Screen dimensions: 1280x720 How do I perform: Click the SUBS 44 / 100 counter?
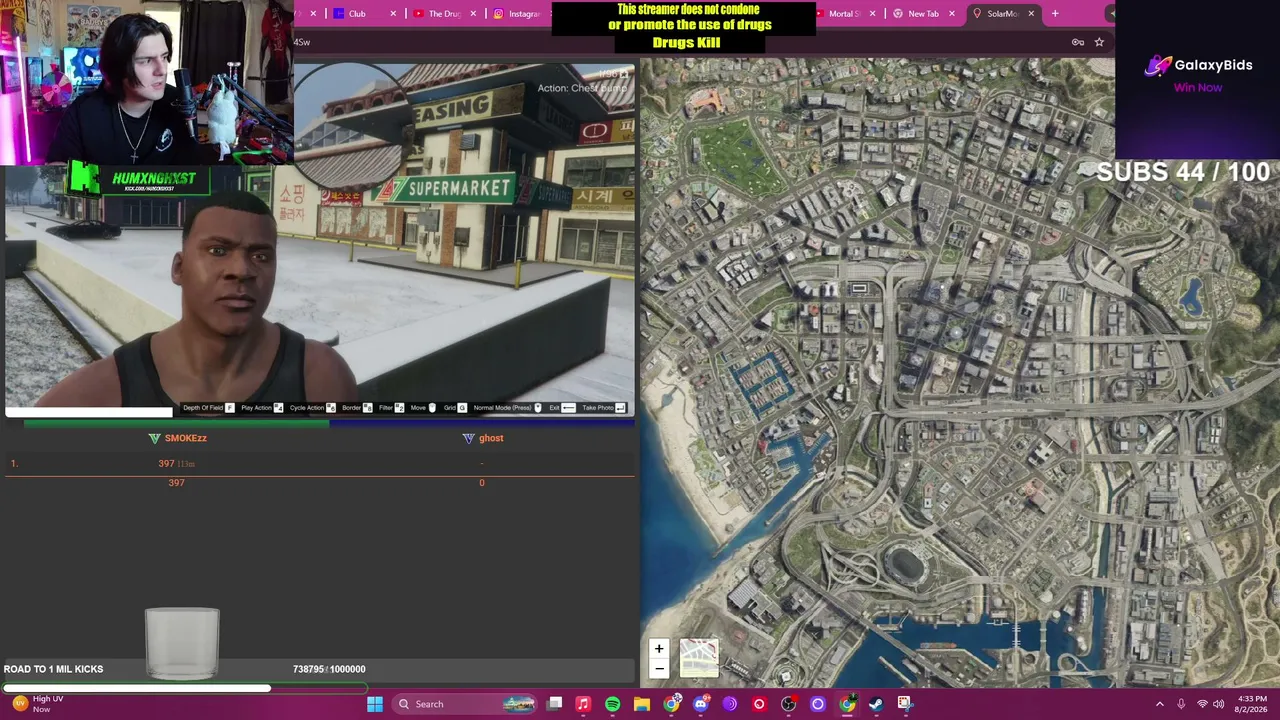[1183, 172]
